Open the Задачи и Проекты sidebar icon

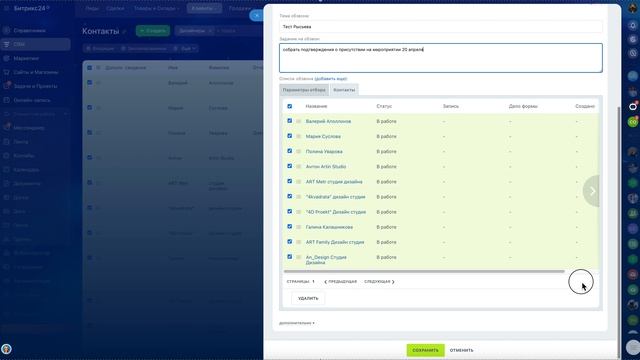(7, 86)
